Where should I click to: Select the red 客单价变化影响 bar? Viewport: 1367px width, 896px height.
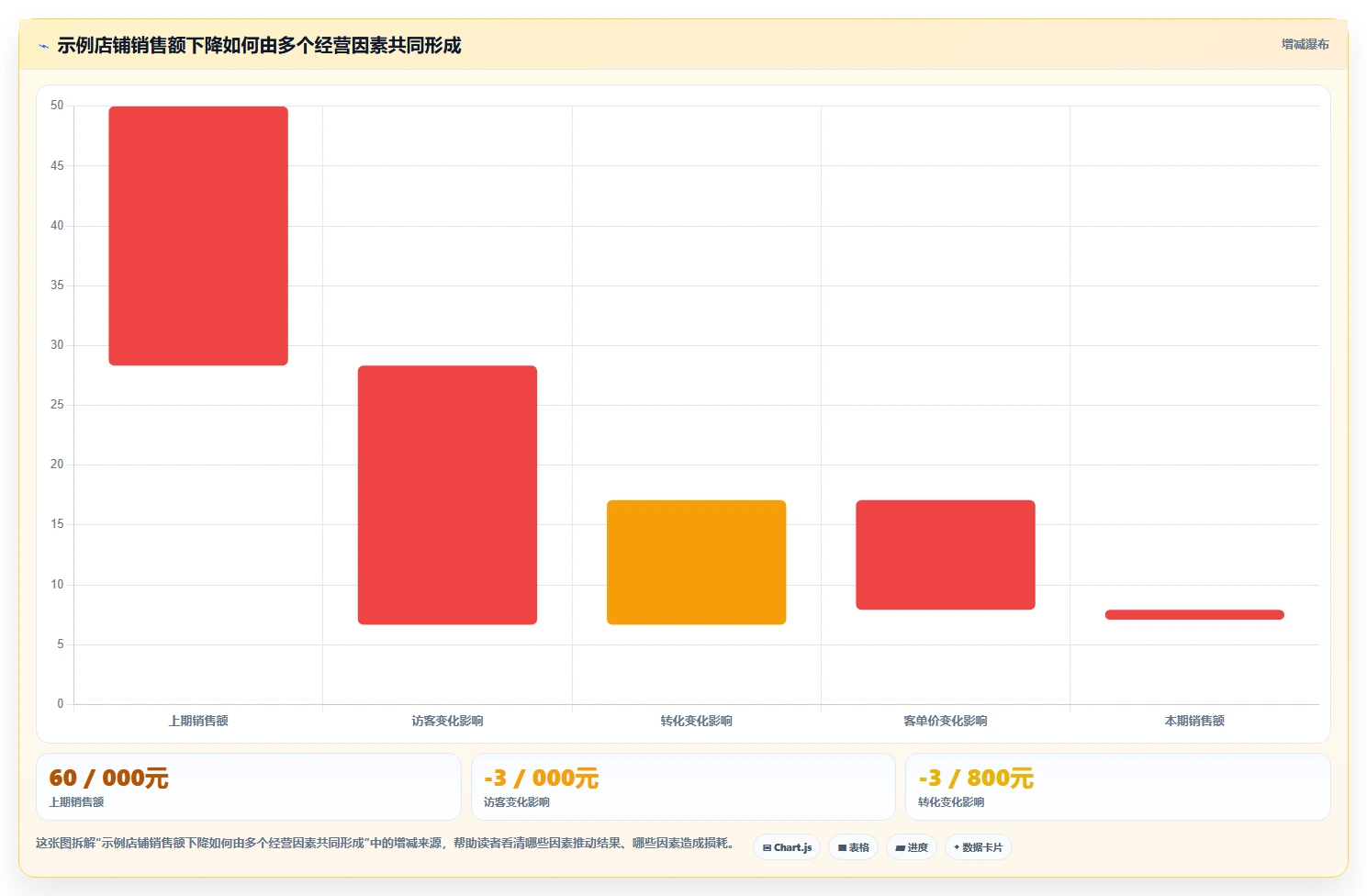point(946,554)
